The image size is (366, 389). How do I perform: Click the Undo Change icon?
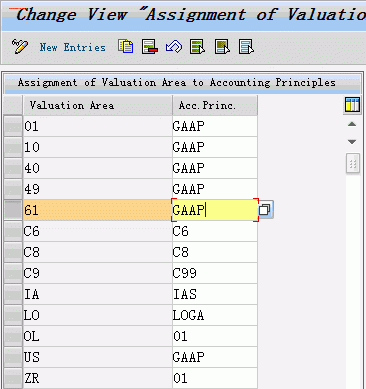tap(174, 47)
